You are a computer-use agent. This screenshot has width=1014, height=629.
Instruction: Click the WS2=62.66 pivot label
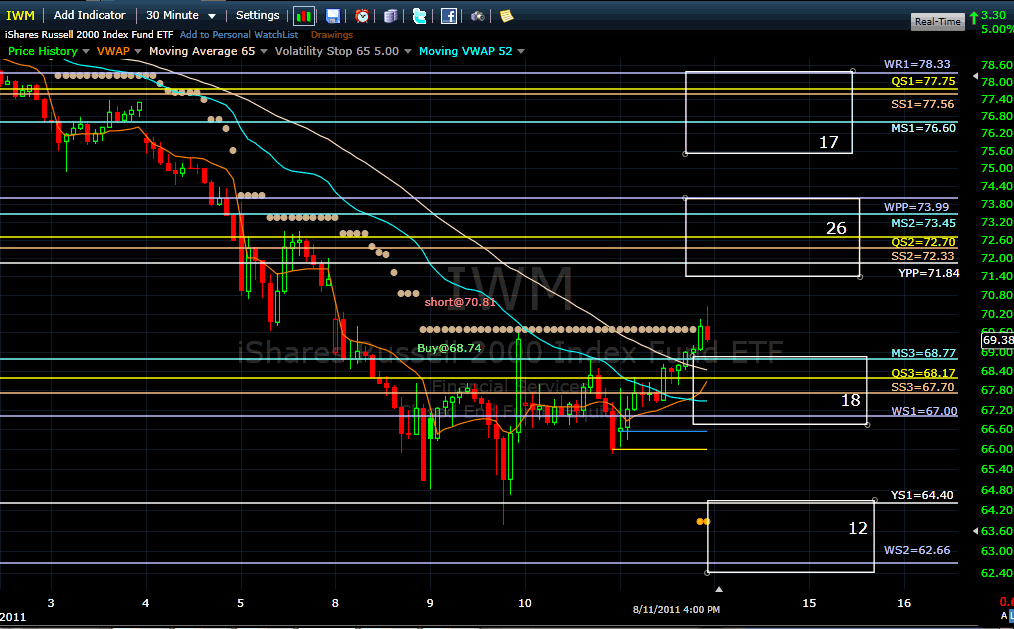tap(917, 550)
